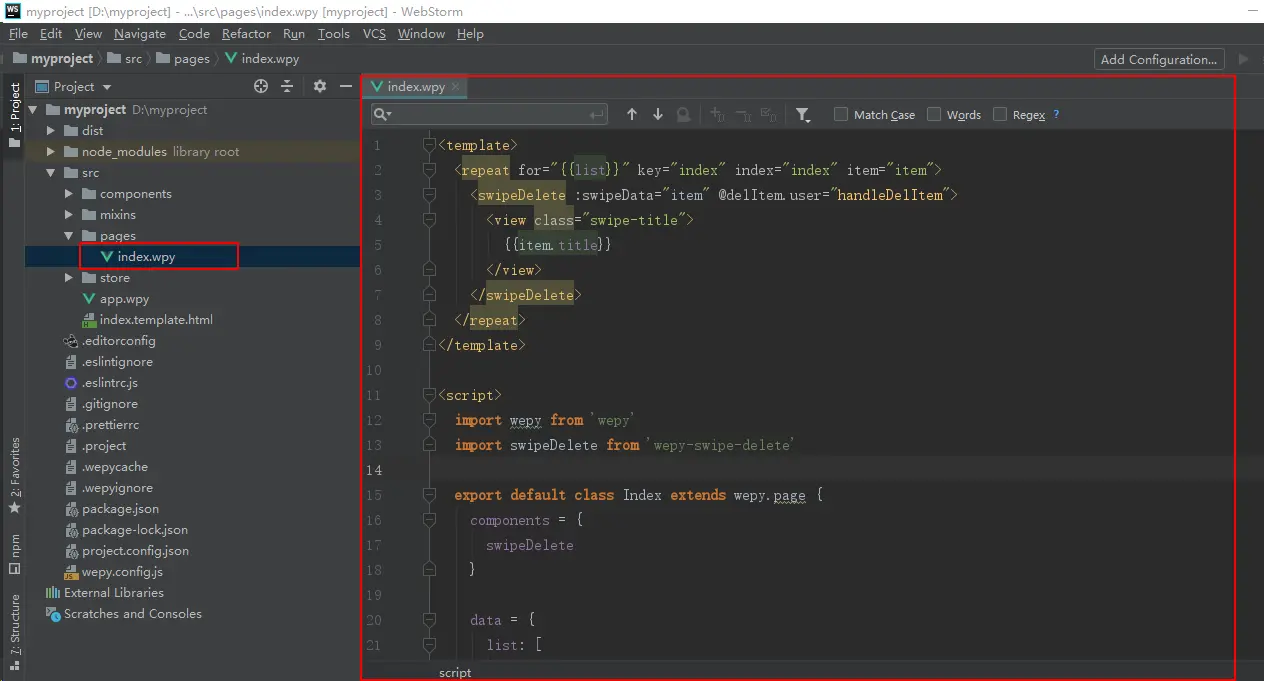This screenshot has width=1264, height=681.
Task: Open the VCS menu
Action: [374, 33]
